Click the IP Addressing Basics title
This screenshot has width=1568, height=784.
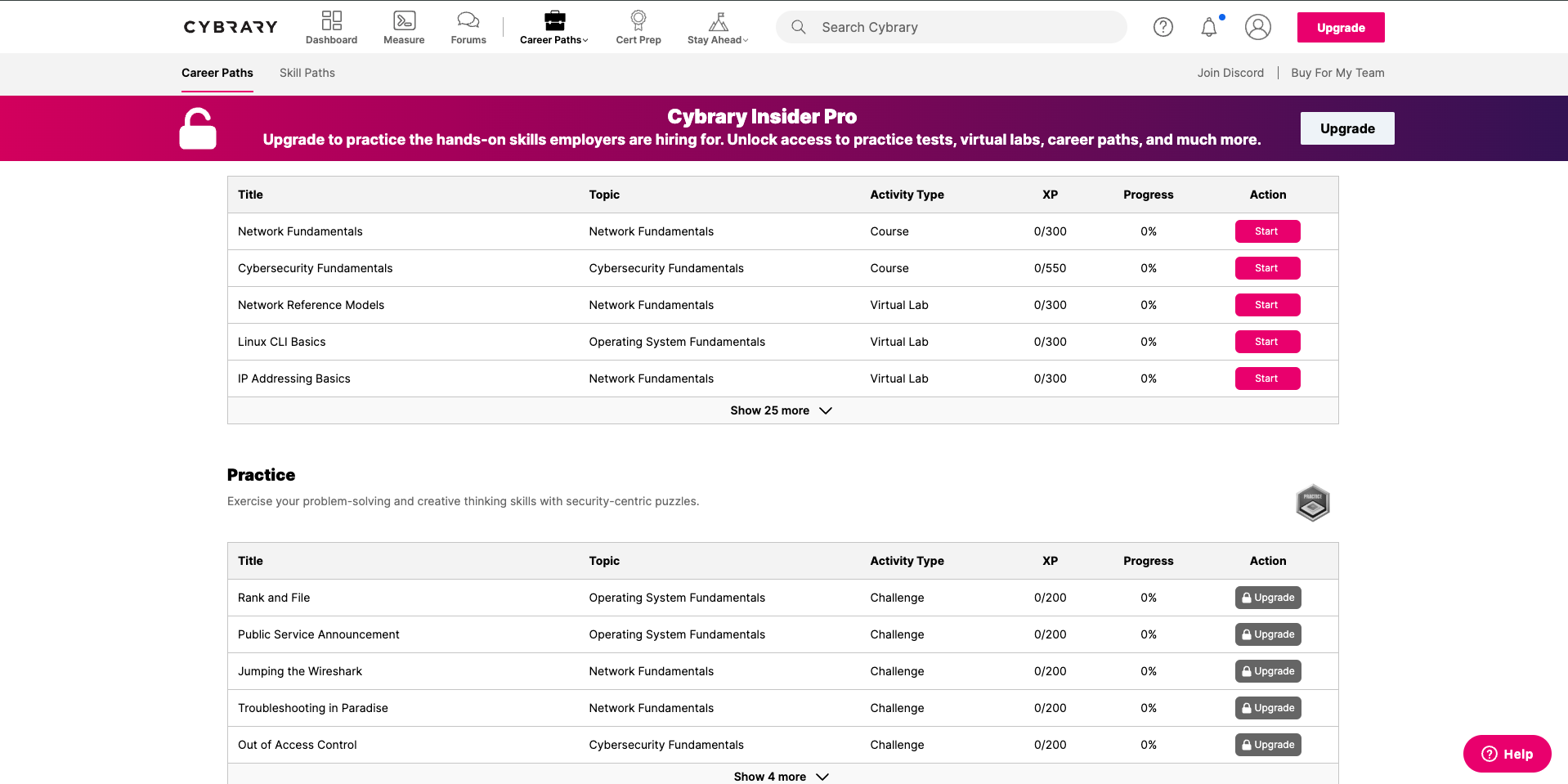(x=293, y=379)
